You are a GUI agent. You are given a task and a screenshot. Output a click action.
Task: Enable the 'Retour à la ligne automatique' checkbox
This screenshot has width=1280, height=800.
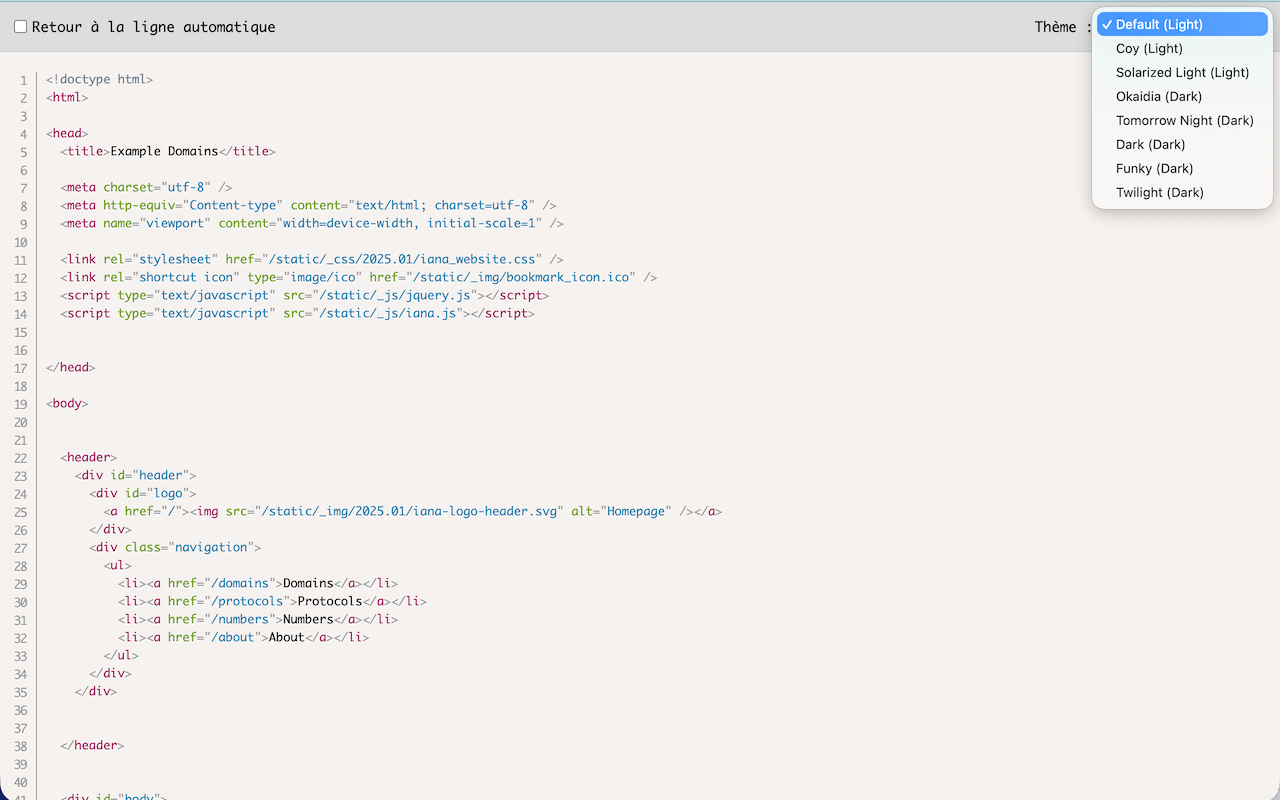point(20,27)
